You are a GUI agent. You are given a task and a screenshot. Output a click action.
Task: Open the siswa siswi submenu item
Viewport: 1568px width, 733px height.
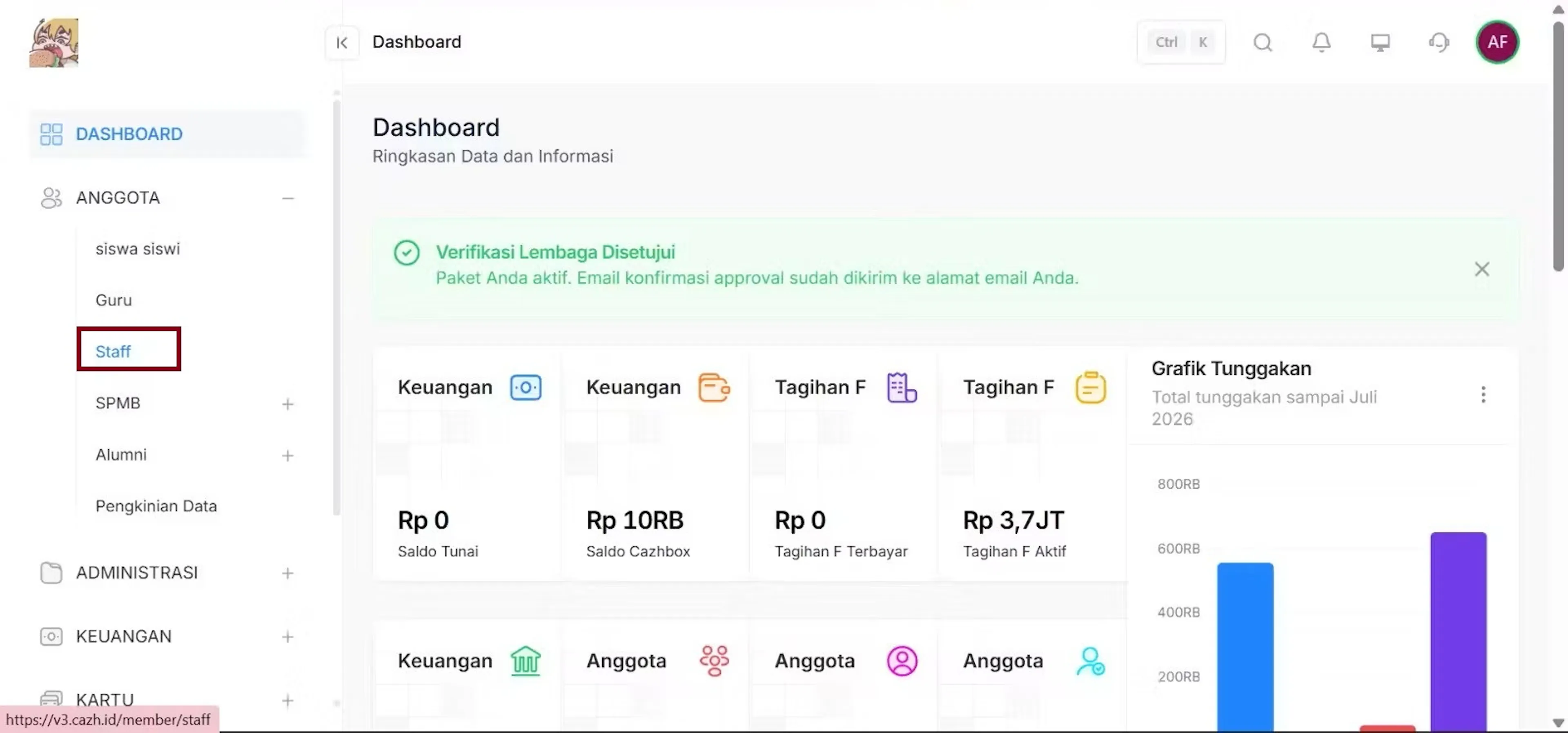[138, 249]
